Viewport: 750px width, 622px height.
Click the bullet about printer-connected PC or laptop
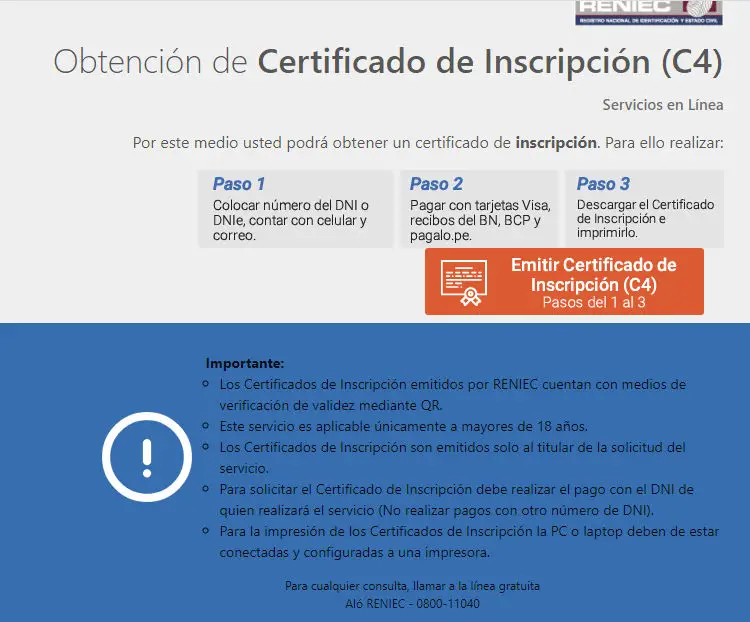pos(468,541)
